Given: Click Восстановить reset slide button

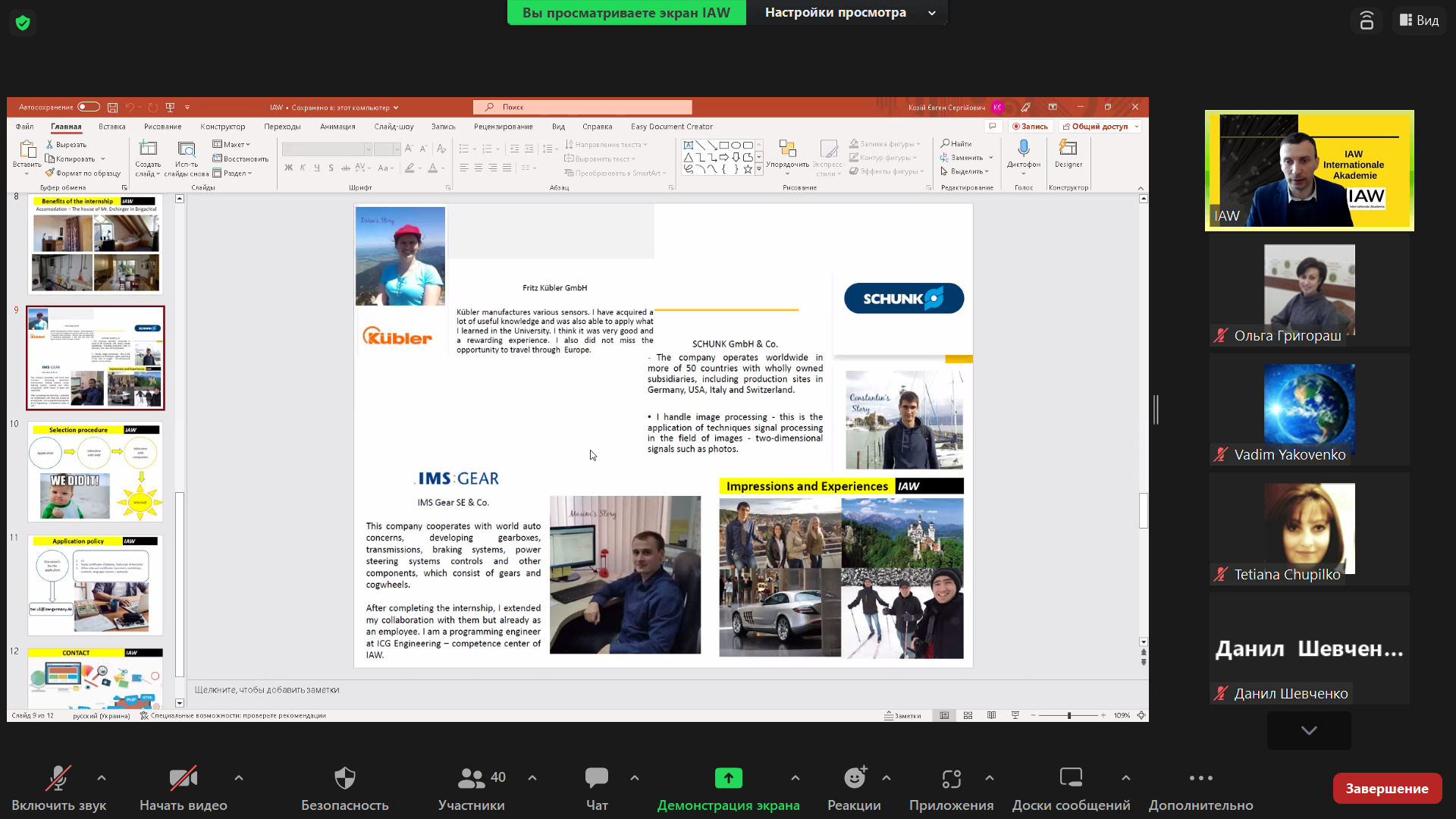Looking at the screenshot, I should (x=240, y=158).
